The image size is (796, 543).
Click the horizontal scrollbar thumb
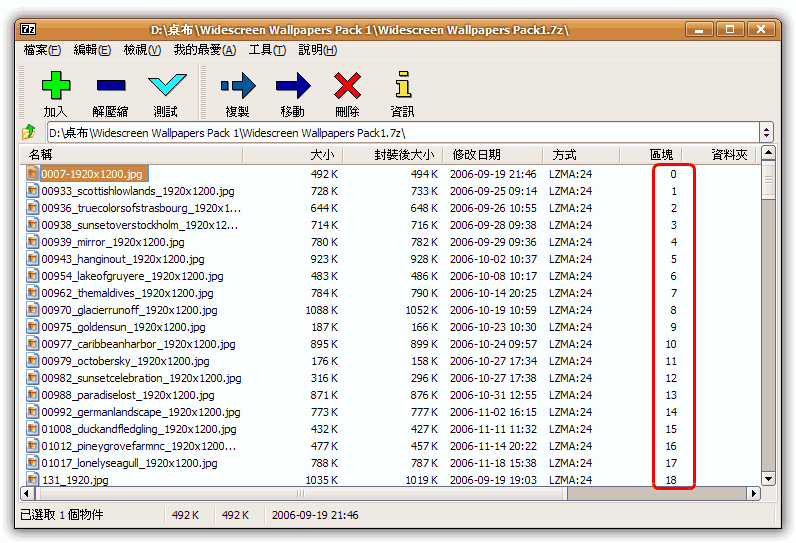pyautogui.click(x=301, y=493)
